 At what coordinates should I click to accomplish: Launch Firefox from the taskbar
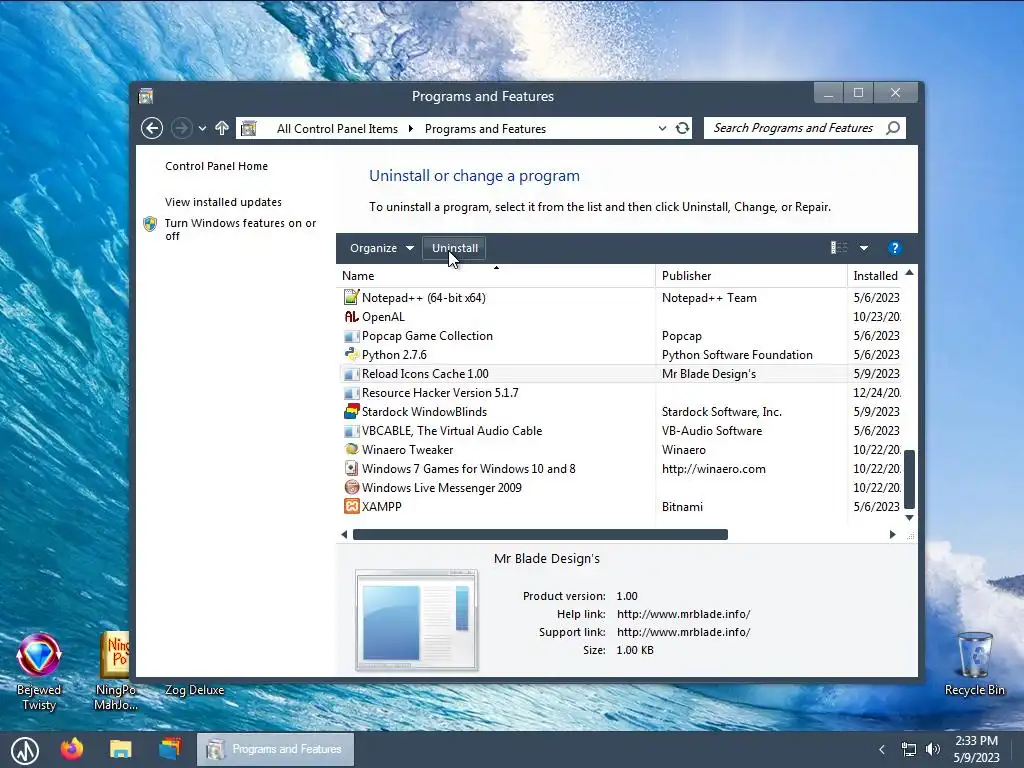[72, 748]
